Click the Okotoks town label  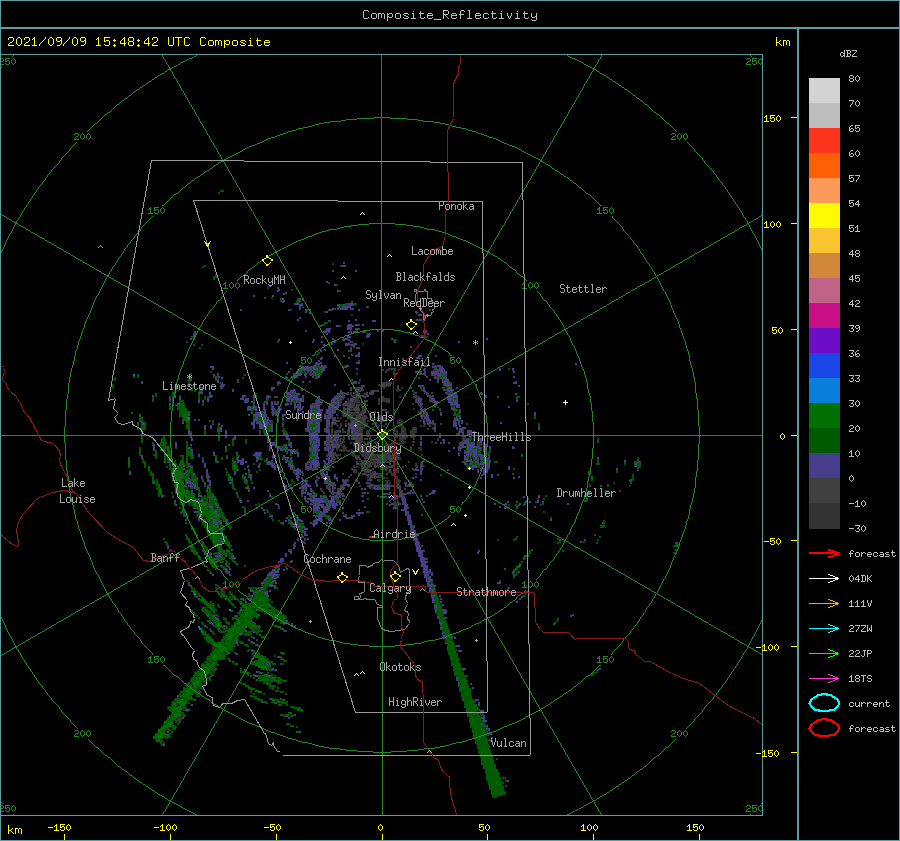pos(400,667)
